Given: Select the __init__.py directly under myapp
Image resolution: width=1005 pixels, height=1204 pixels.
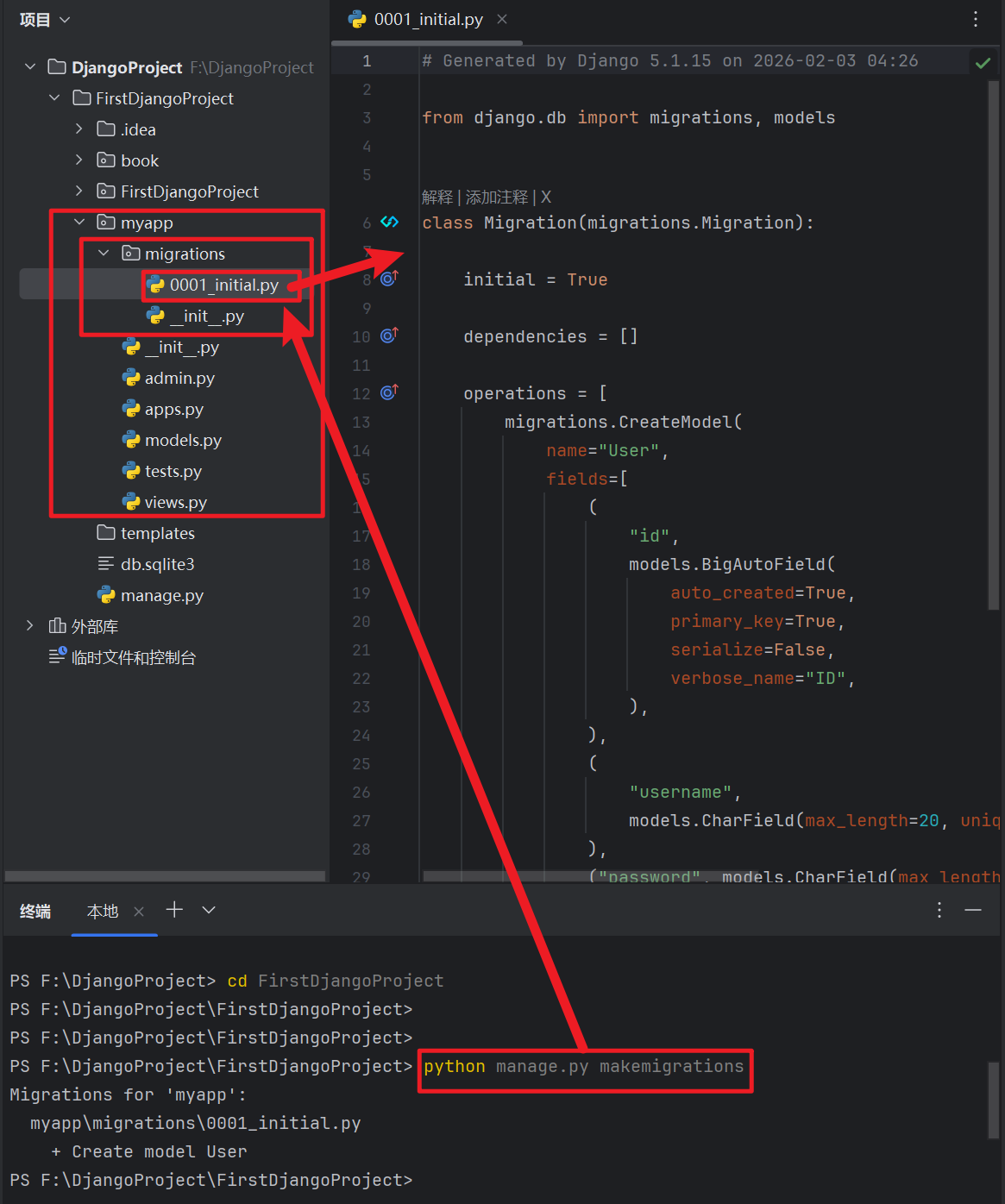Looking at the screenshot, I should [181, 347].
